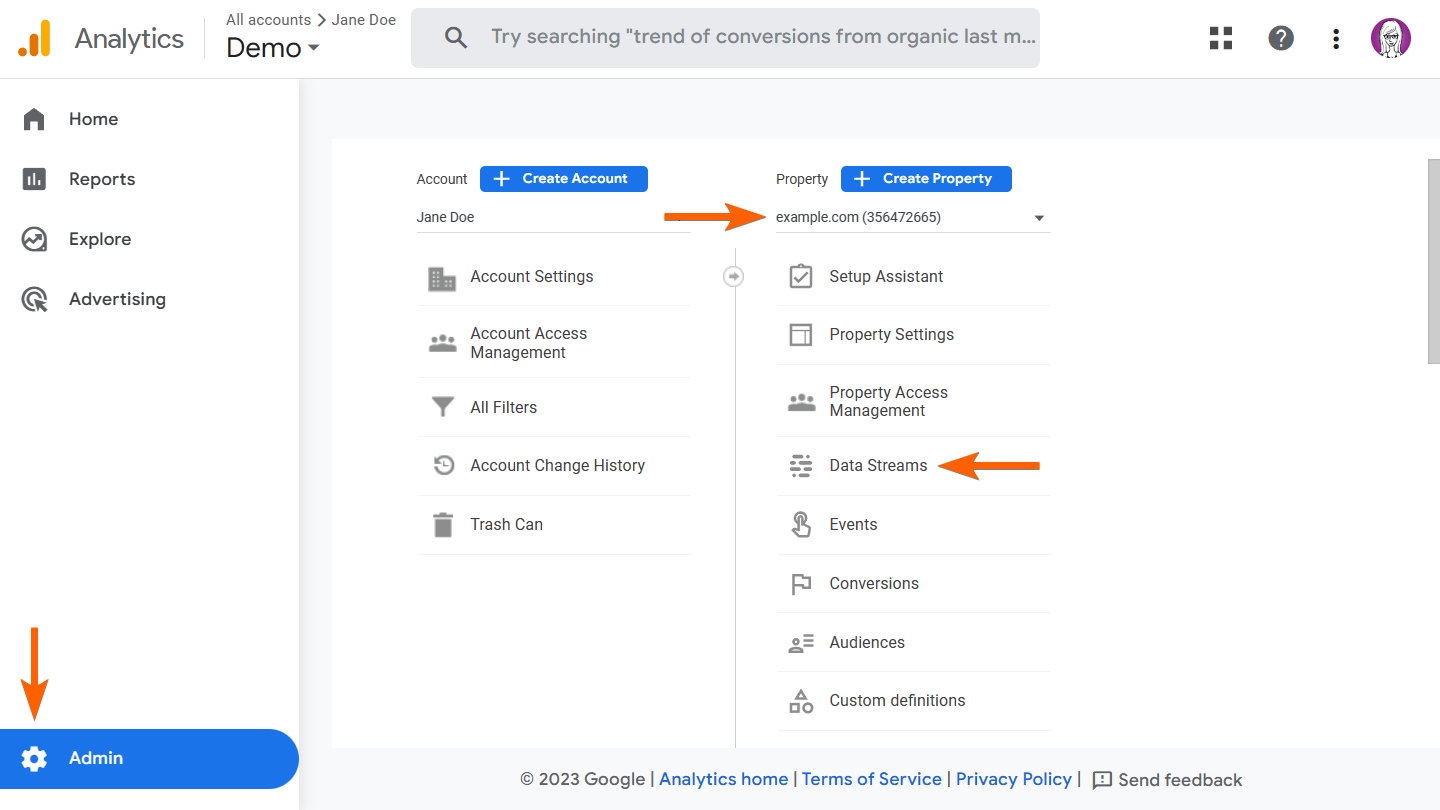Open the Google apps grid icon

tap(1221, 39)
